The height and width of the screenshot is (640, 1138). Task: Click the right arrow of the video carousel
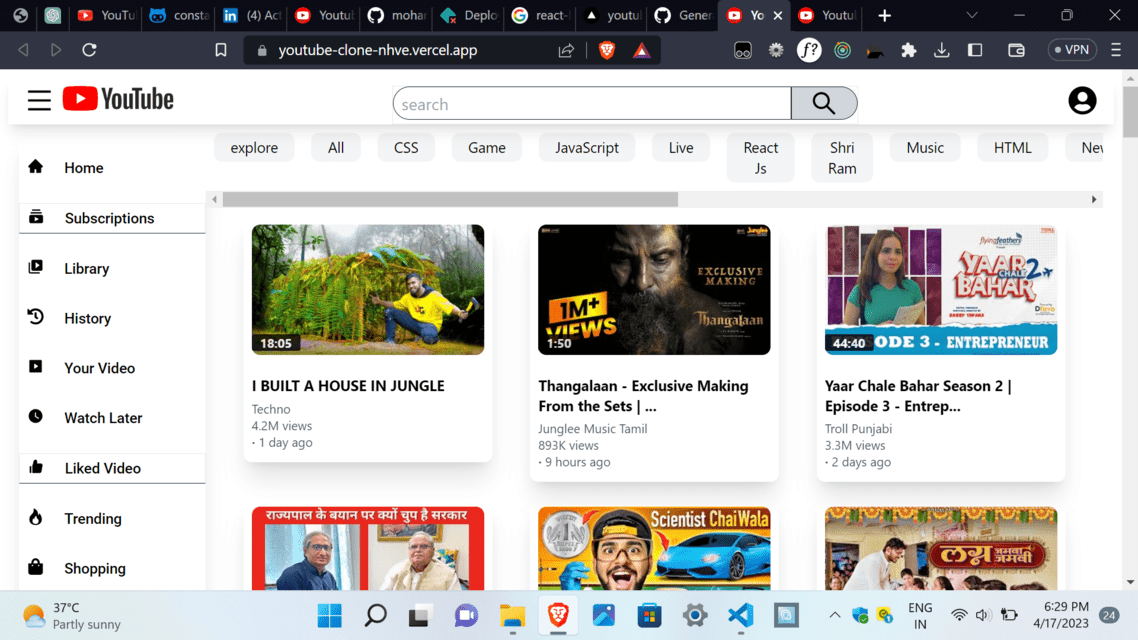1093,199
